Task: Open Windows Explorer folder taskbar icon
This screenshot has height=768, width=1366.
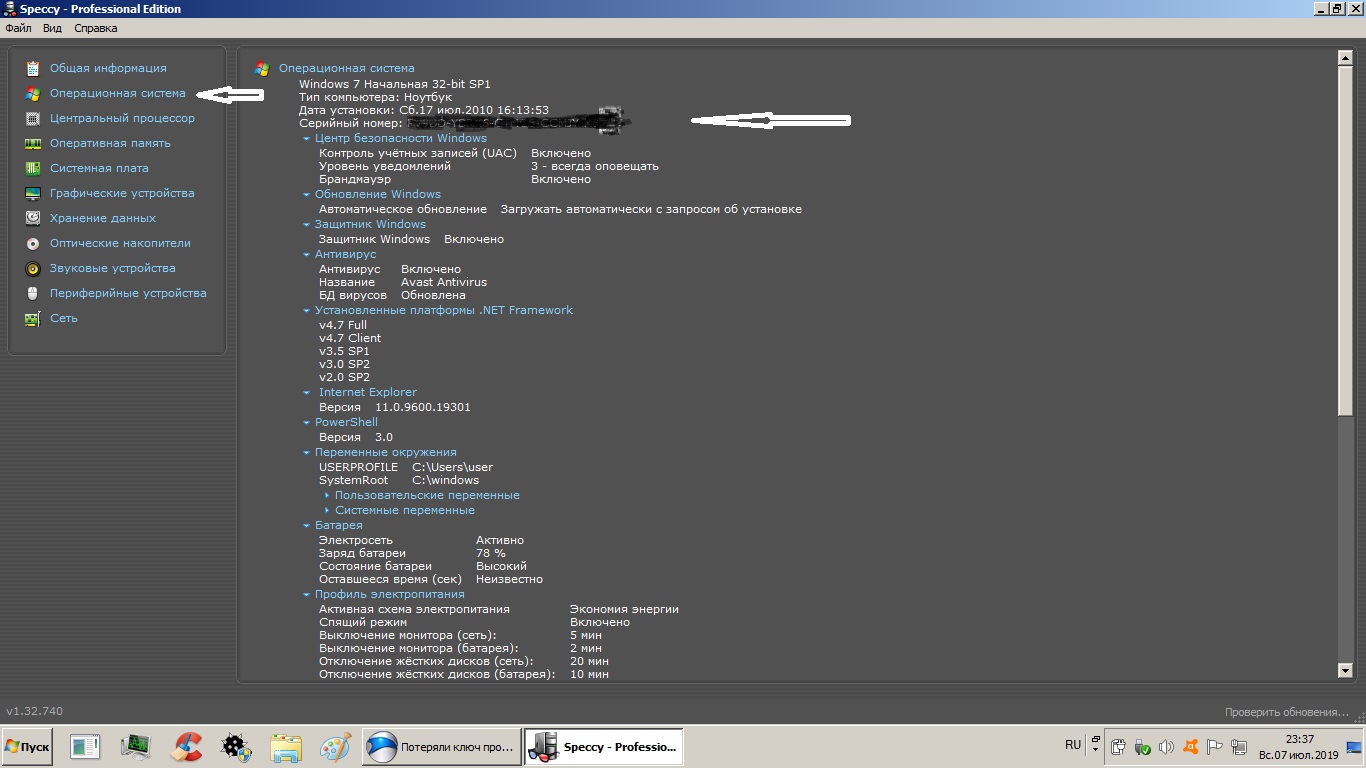Action: [x=286, y=747]
